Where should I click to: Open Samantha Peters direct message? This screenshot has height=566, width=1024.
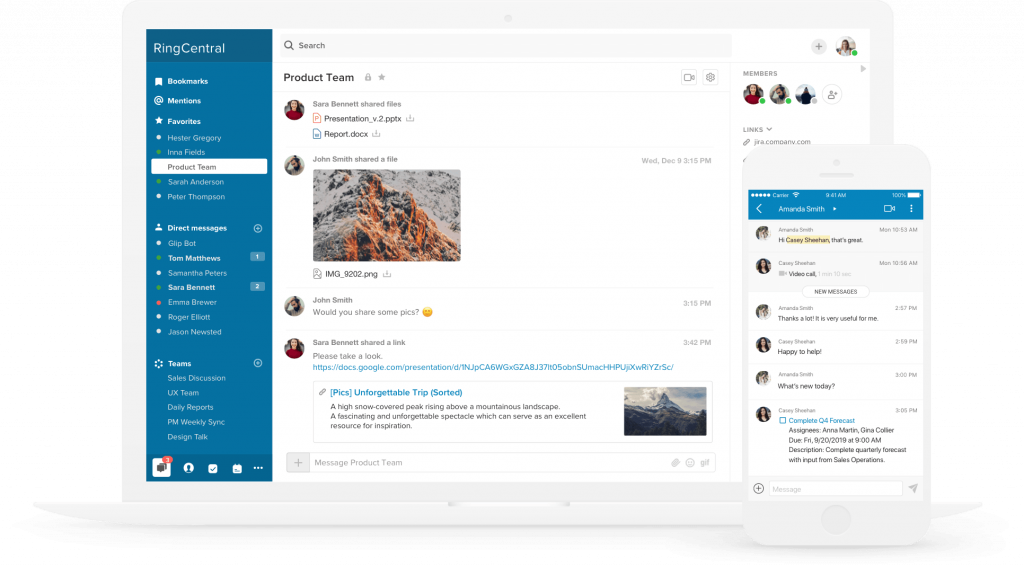tap(197, 273)
